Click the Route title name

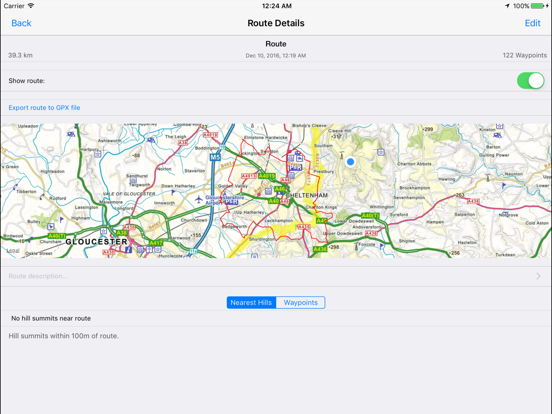pos(276,44)
